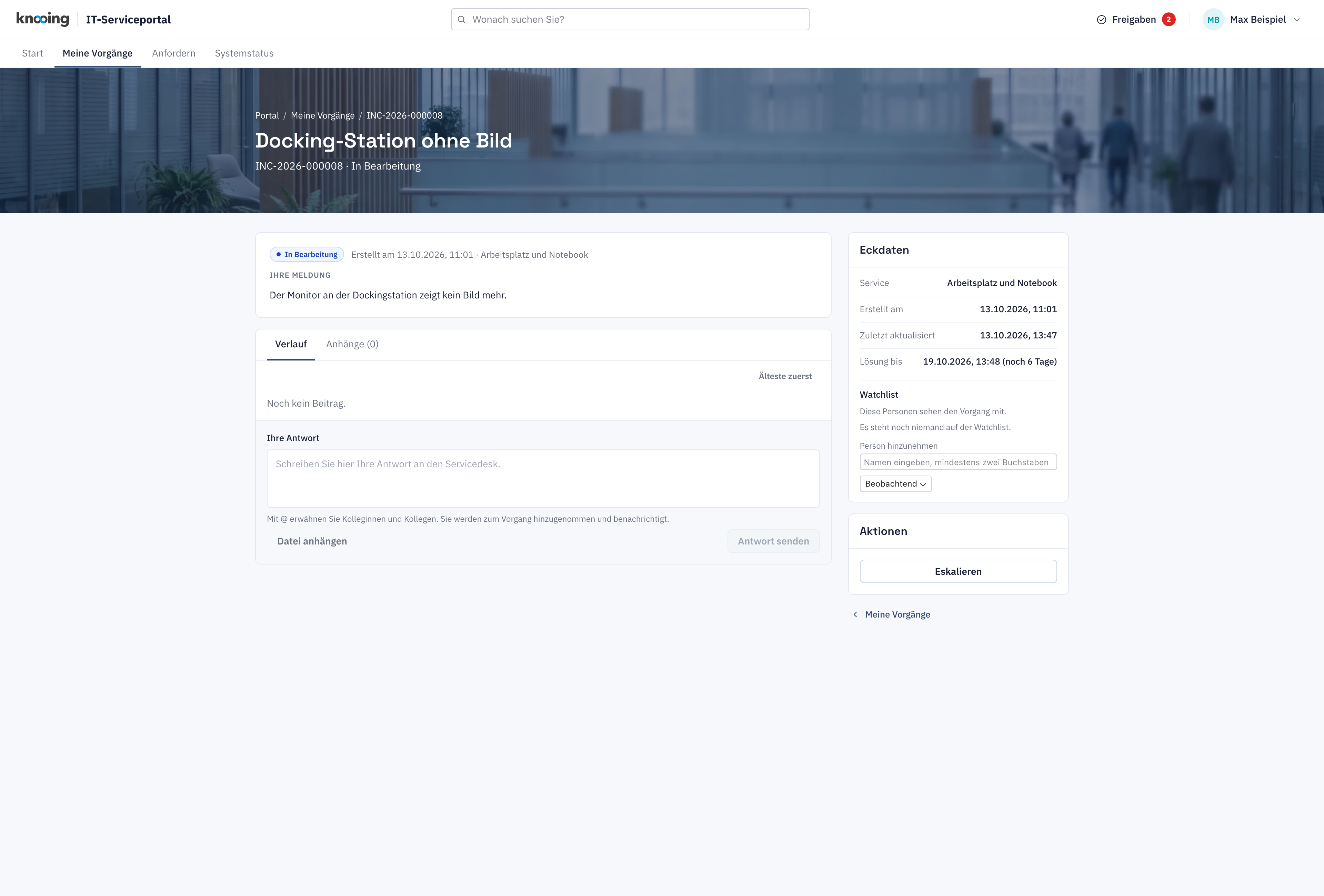Click the Lösung bis value 19.10.2026, 13:48
This screenshot has width=1324, height=896.
pos(990,362)
